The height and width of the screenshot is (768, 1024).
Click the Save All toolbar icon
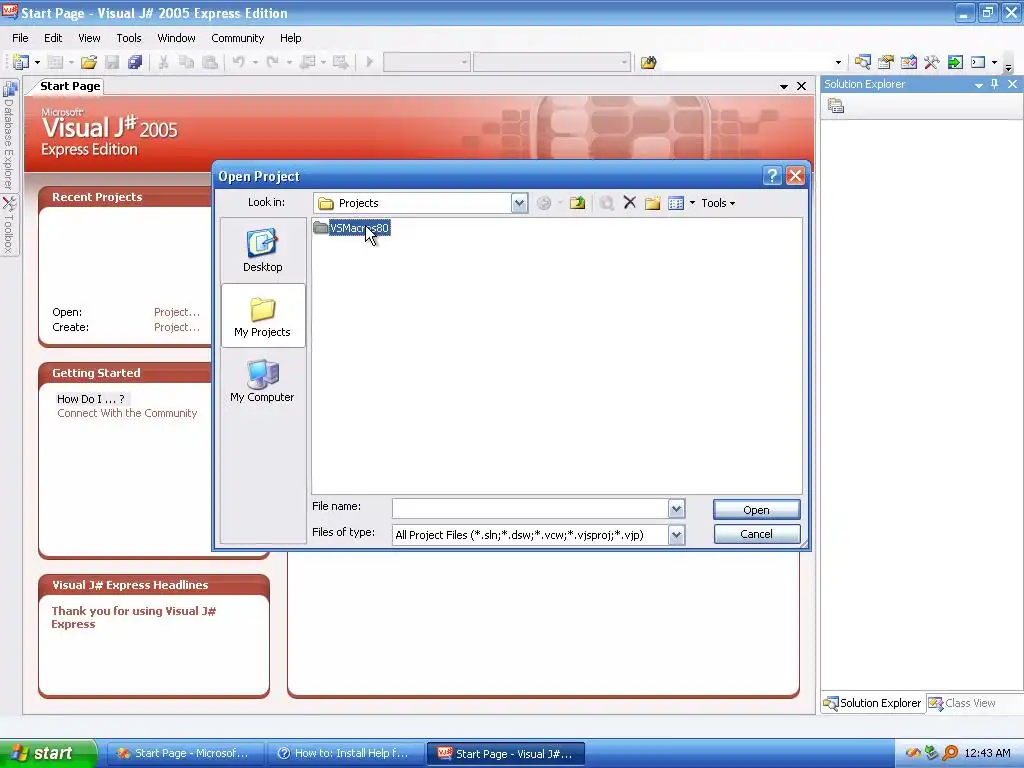pyautogui.click(x=135, y=62)
